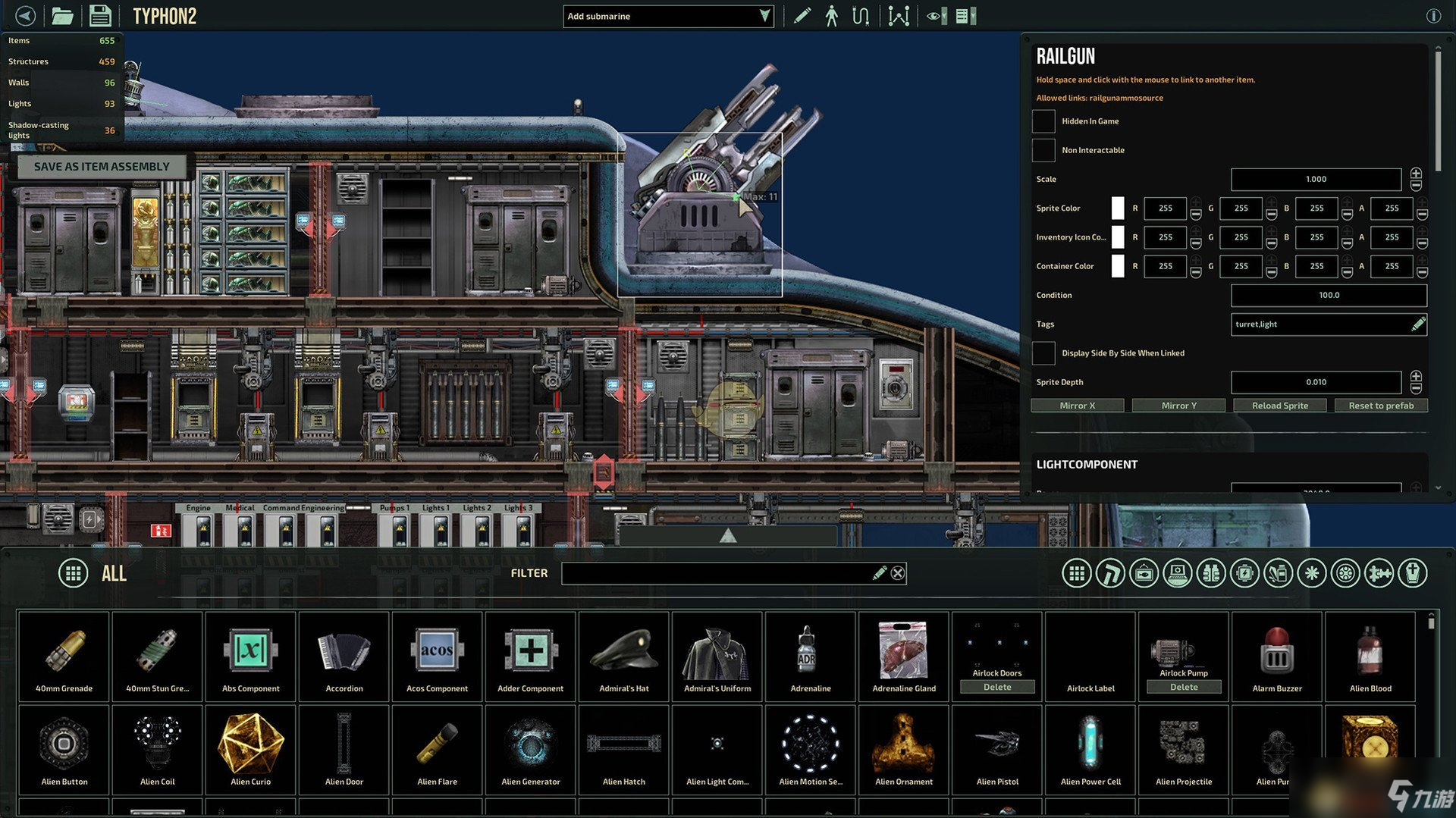Pick the Adder Component item

pyautogui.click(x=531, y=657)
